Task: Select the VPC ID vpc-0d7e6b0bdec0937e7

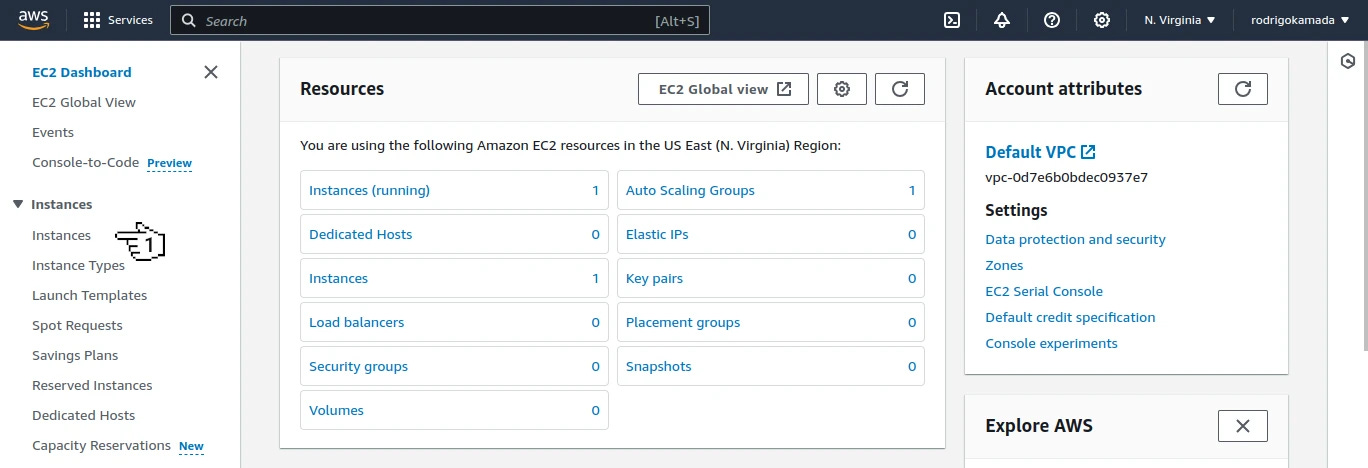Action: point(1066,178)
